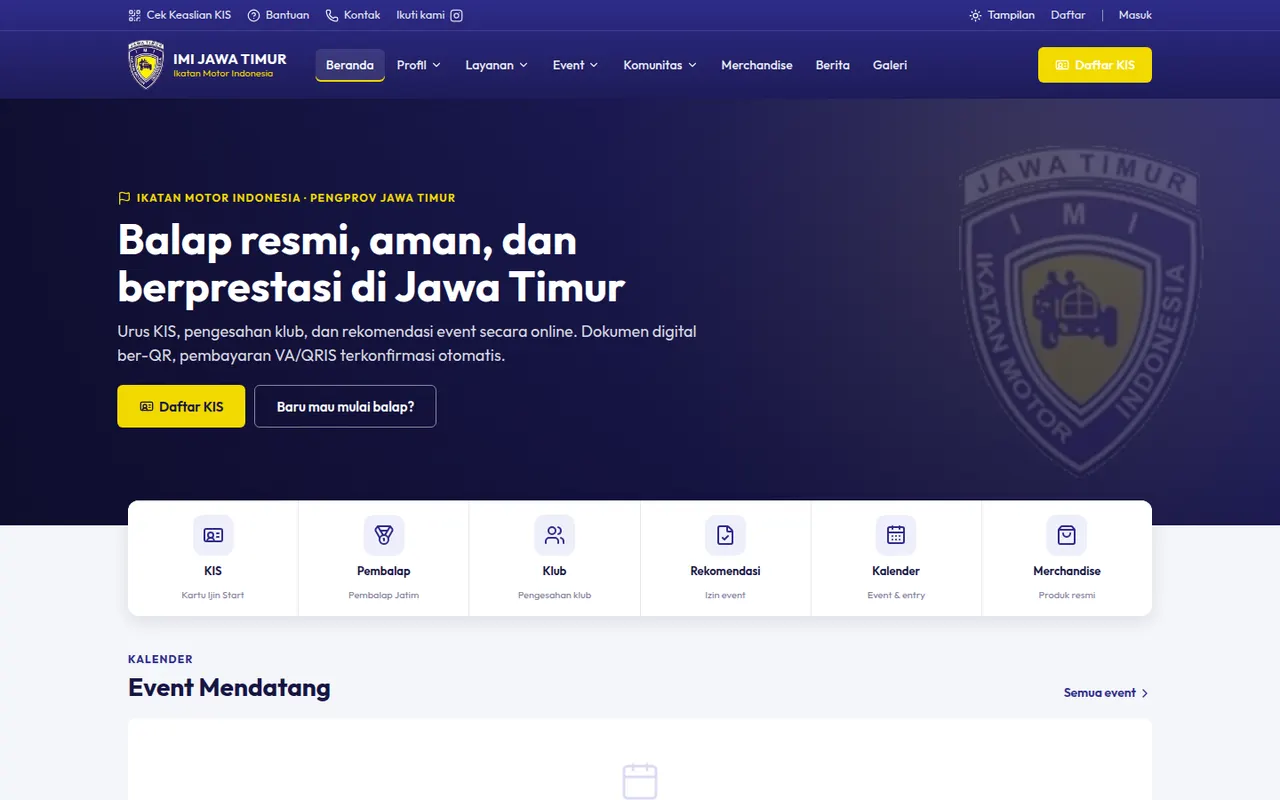
Task: Click the Kalender calendar icon tile
Action: coord(896,535)
